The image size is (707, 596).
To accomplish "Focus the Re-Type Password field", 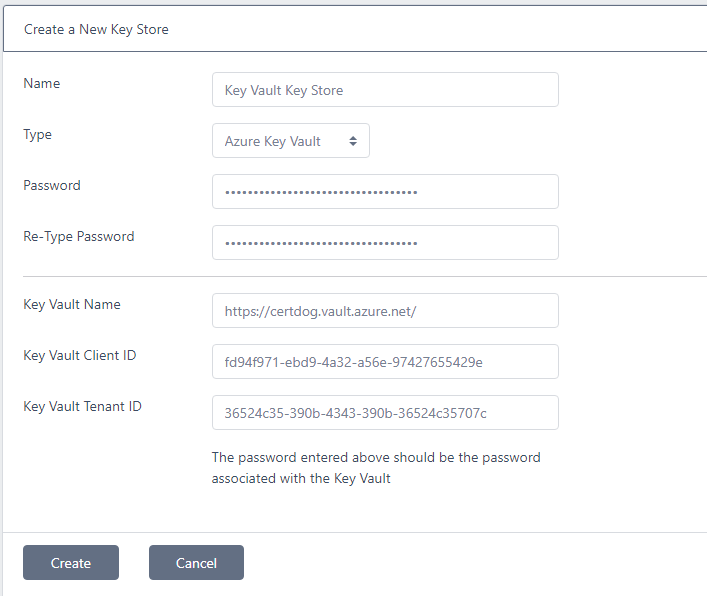I will (385, 243).
